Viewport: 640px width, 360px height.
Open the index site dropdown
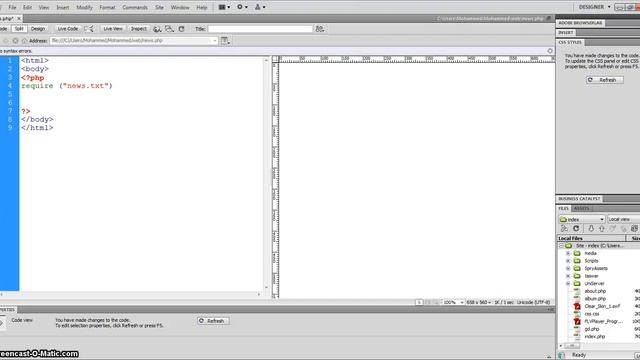(582, 219)
